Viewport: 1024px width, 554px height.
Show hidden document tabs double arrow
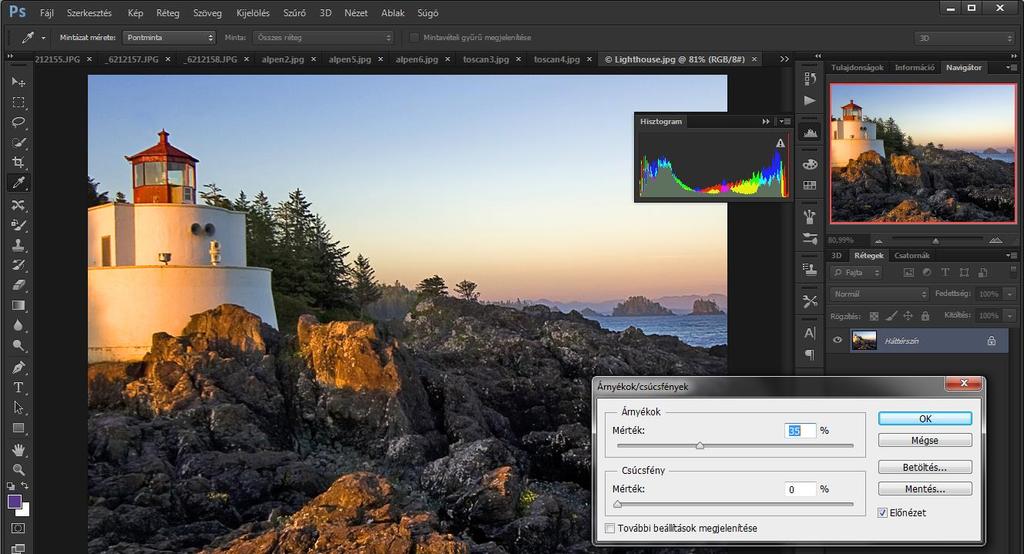[784, 59]
